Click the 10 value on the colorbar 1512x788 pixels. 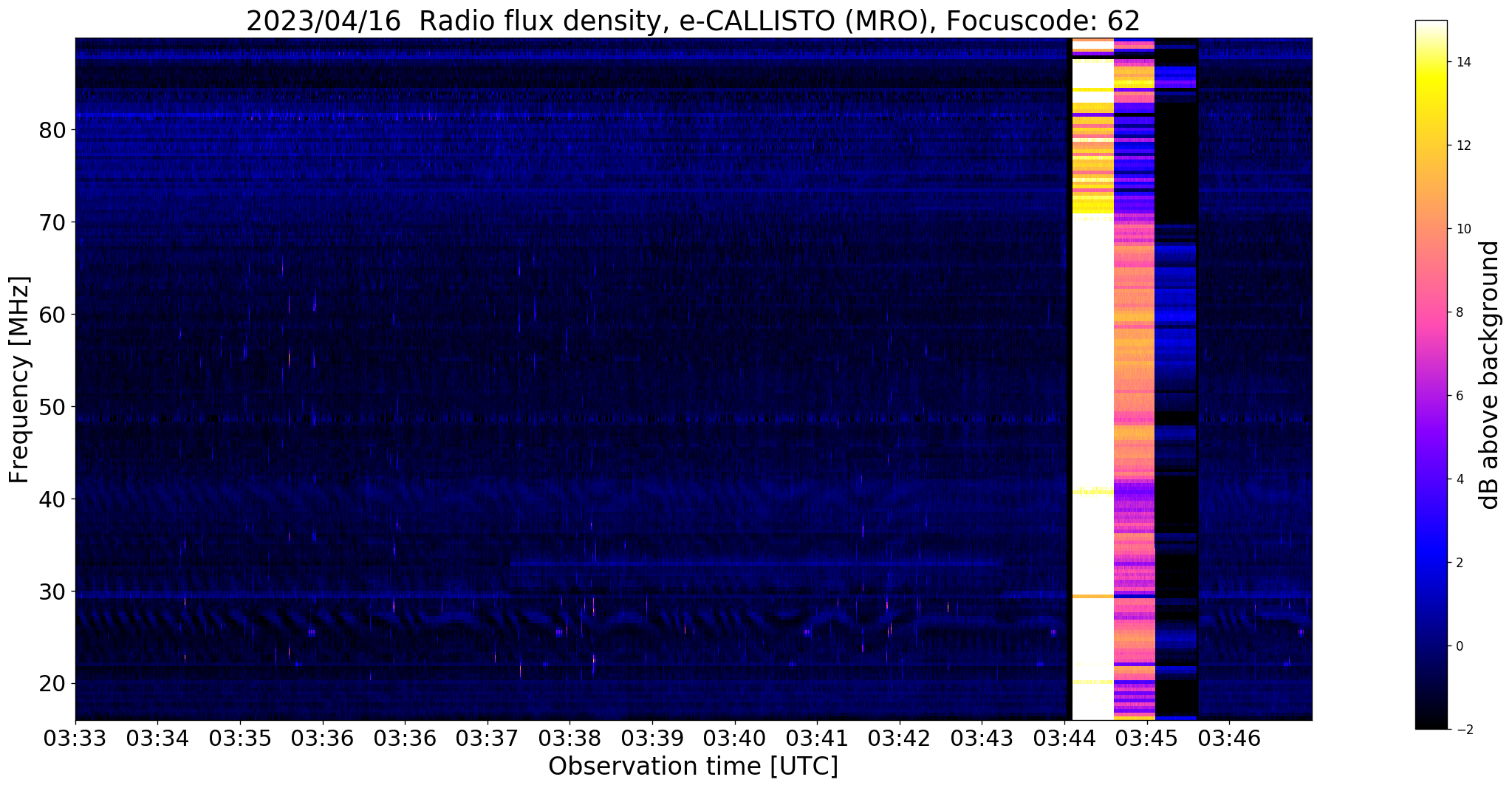(x=1462, y=229)
